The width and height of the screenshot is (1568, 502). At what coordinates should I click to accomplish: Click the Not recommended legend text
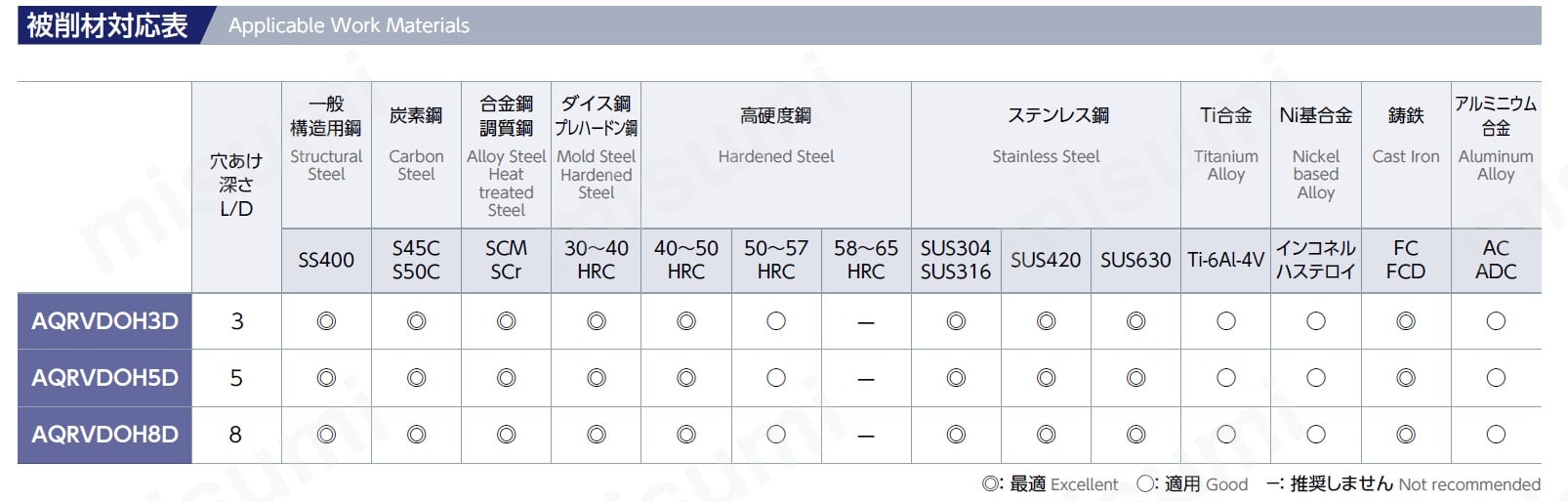(x=1469, y=484)
